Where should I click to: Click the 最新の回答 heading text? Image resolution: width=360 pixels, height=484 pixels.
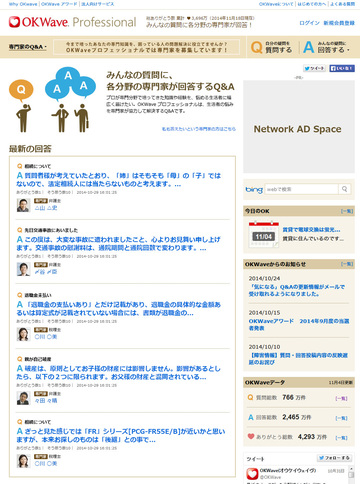pyautogui.click(x=30, y=149)
